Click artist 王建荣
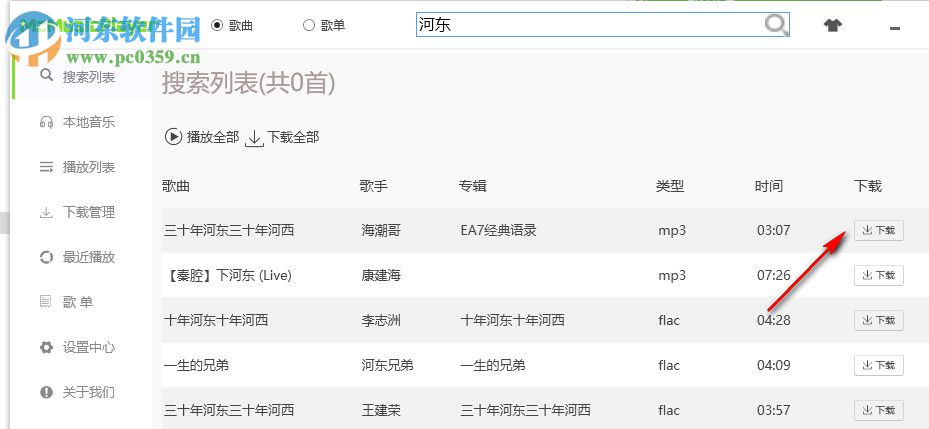Screen dimensions: 929x429 pyautogui.click(x=381, y=410)
